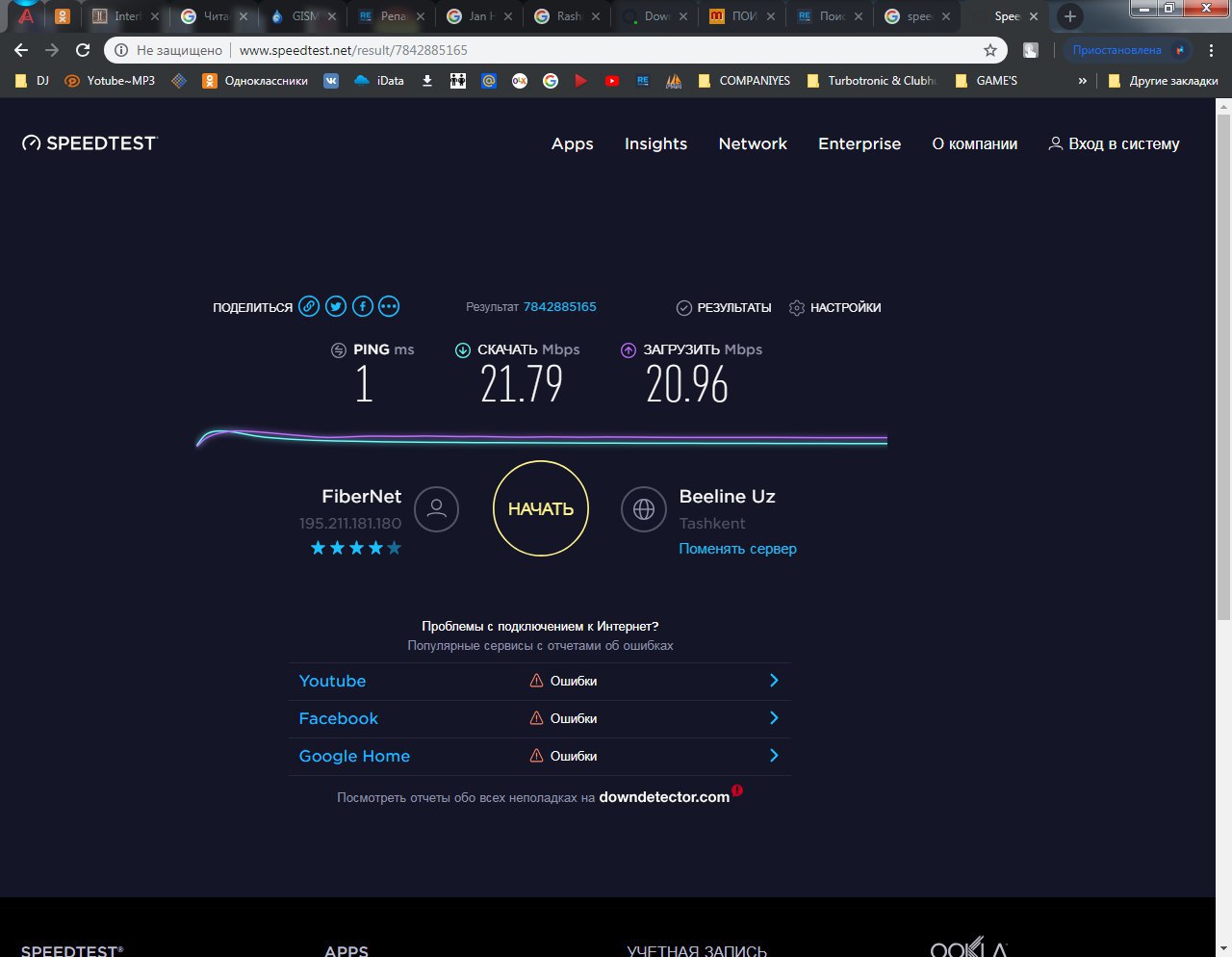The height and width of the screenshot is (957, 1232).
Task: Open the DJ bookmark folder
Action: point(32,81)
